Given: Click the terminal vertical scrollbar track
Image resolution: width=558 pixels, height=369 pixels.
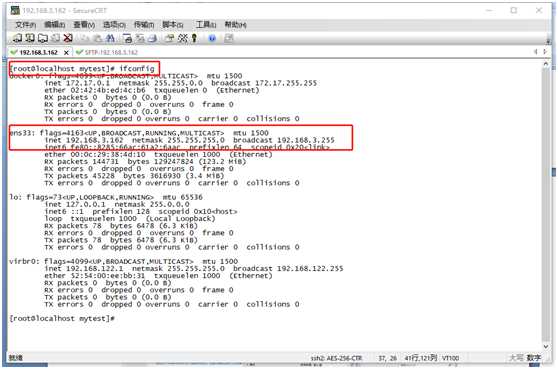Looking at the screenshot, I should (x=546, y=205).
